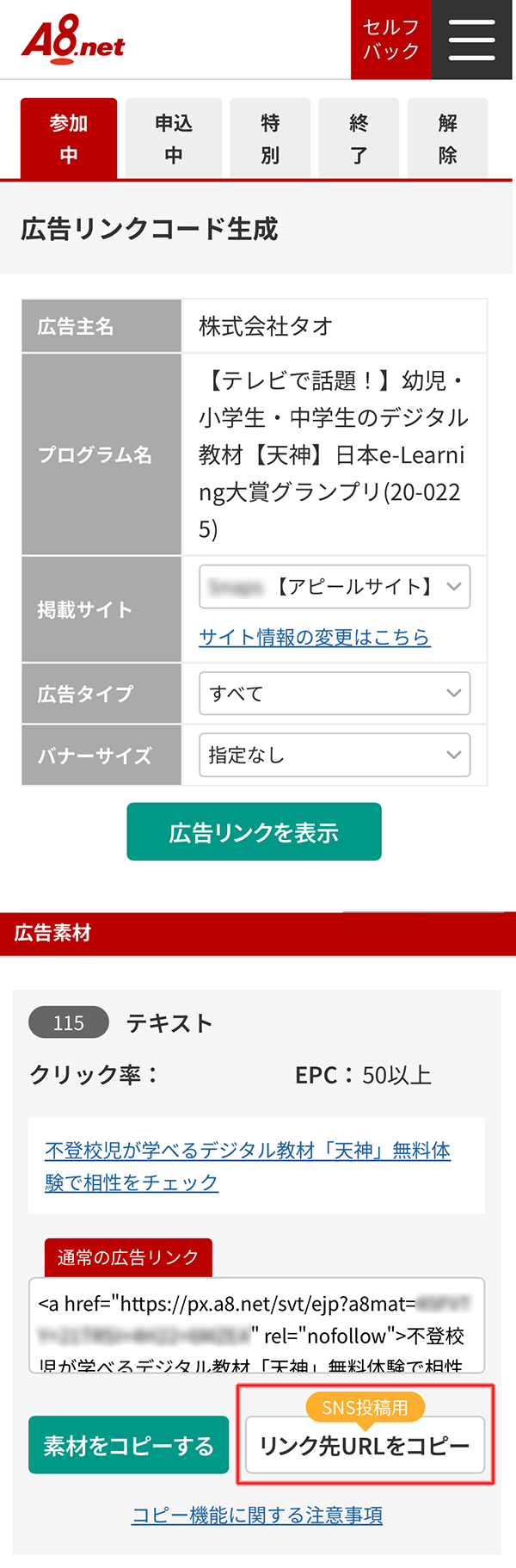Screen dimensions: 516x1568
Task: Click the サイト情報の変更はこちら link
Action: pyautogui.click(x=314, y=637)
